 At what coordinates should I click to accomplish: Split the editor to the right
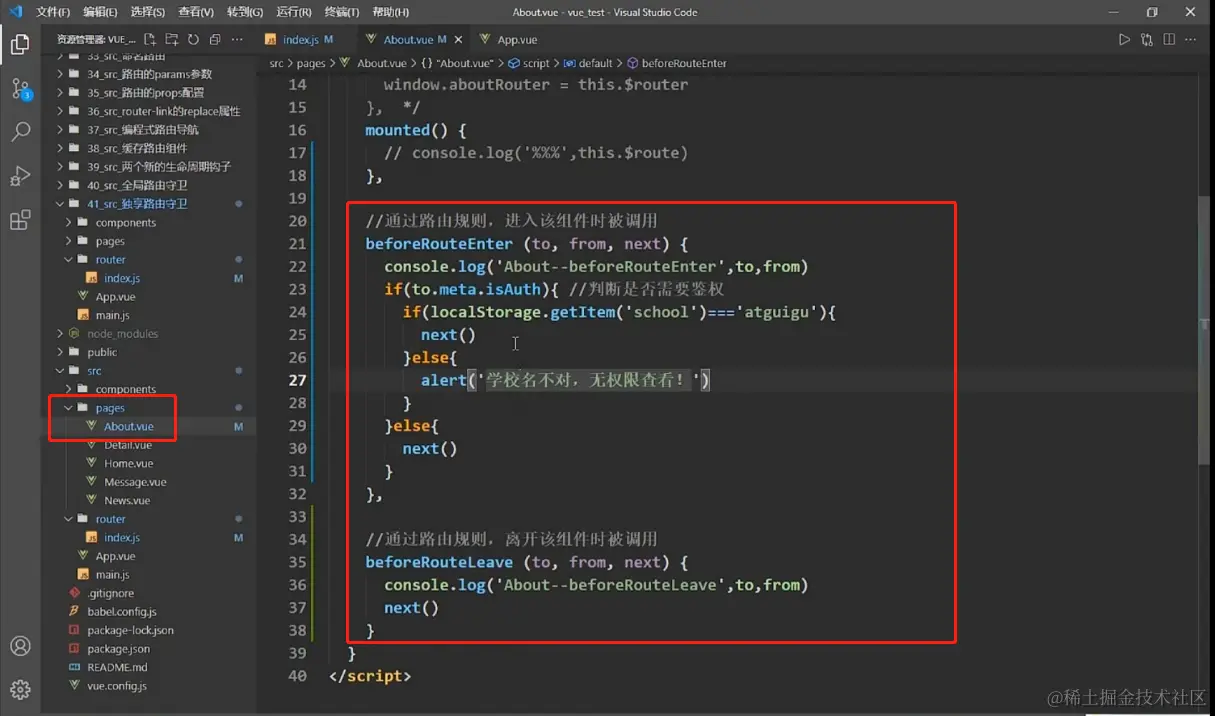1168,39
